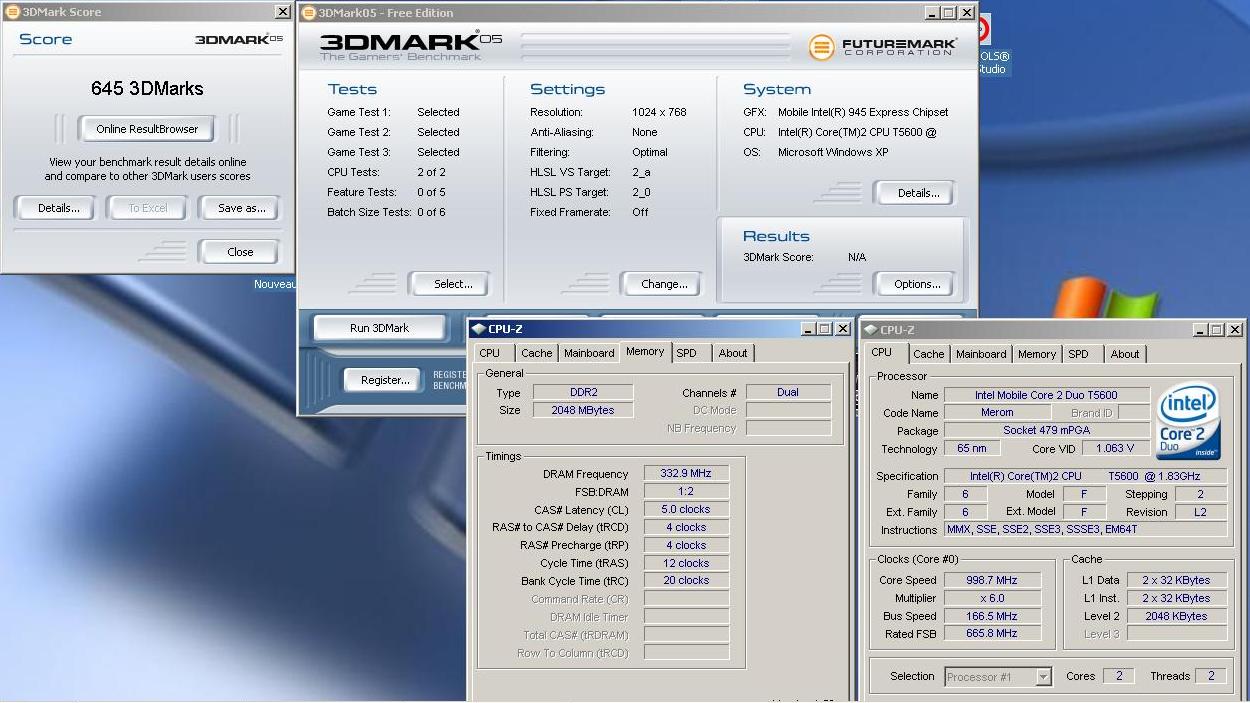Open Memory tab in right CPU-Z window
Screen dimensions: 1250x703
(1037, 354)
